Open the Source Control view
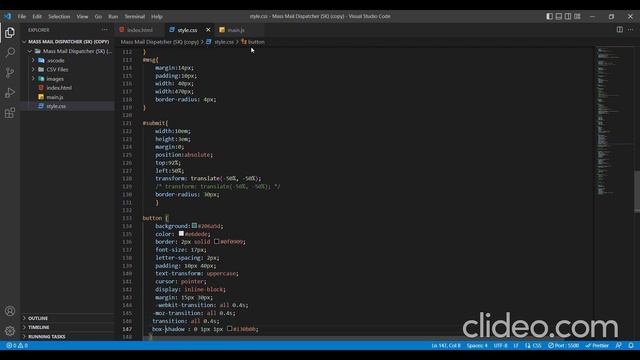This screenshot has height=360, width=640. 10,73
